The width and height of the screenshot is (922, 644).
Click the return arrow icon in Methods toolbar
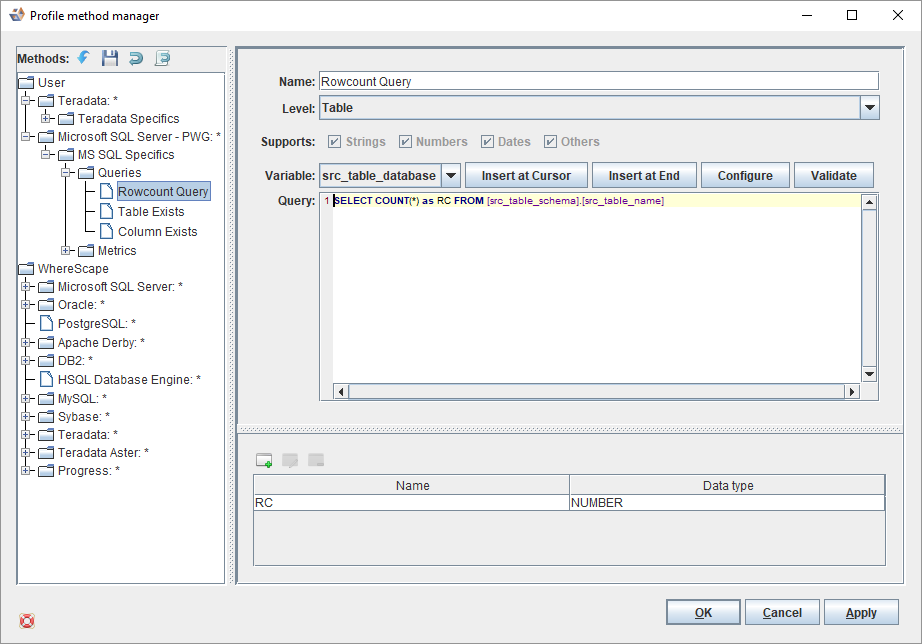(136, 58)
